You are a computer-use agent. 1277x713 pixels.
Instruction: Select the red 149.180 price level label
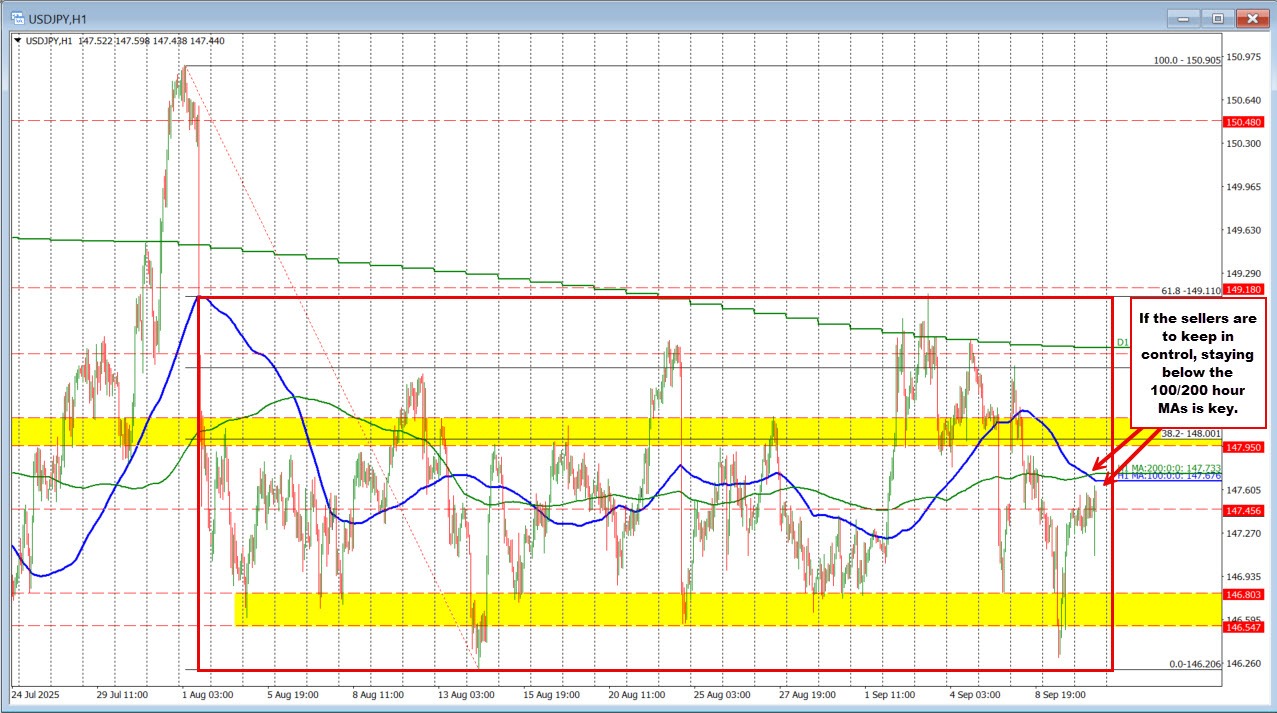[1243, 289]
